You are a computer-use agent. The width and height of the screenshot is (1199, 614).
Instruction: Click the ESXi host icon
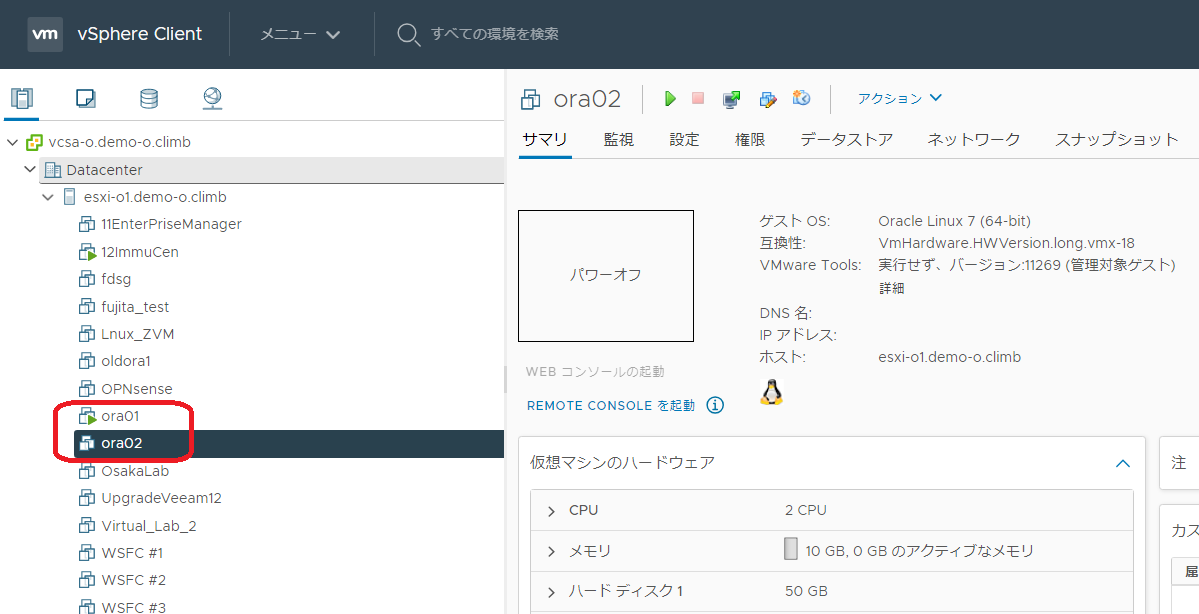point(70,197)
